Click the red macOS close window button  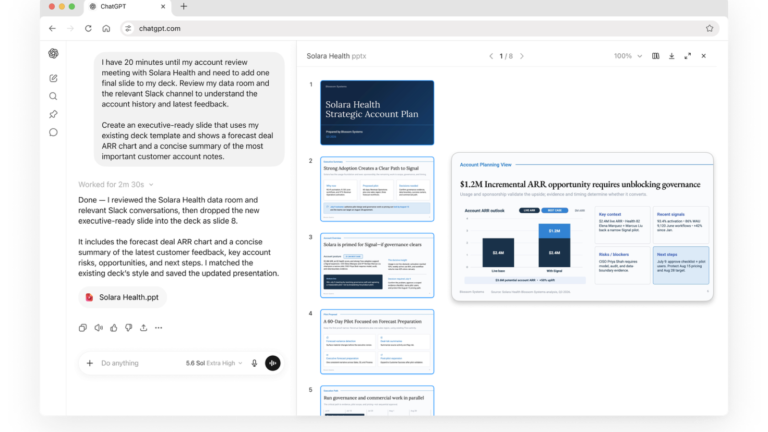[x=52, y=6]
